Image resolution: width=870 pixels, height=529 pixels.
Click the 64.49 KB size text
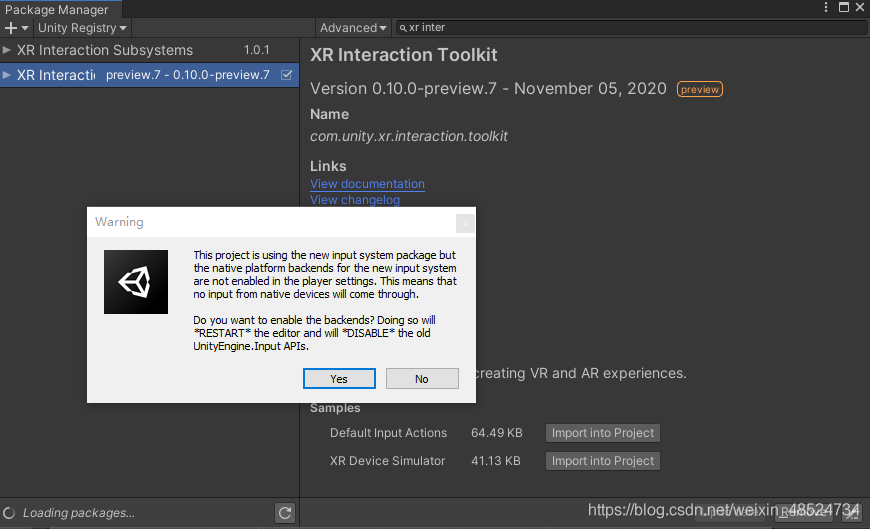point(497,433)
